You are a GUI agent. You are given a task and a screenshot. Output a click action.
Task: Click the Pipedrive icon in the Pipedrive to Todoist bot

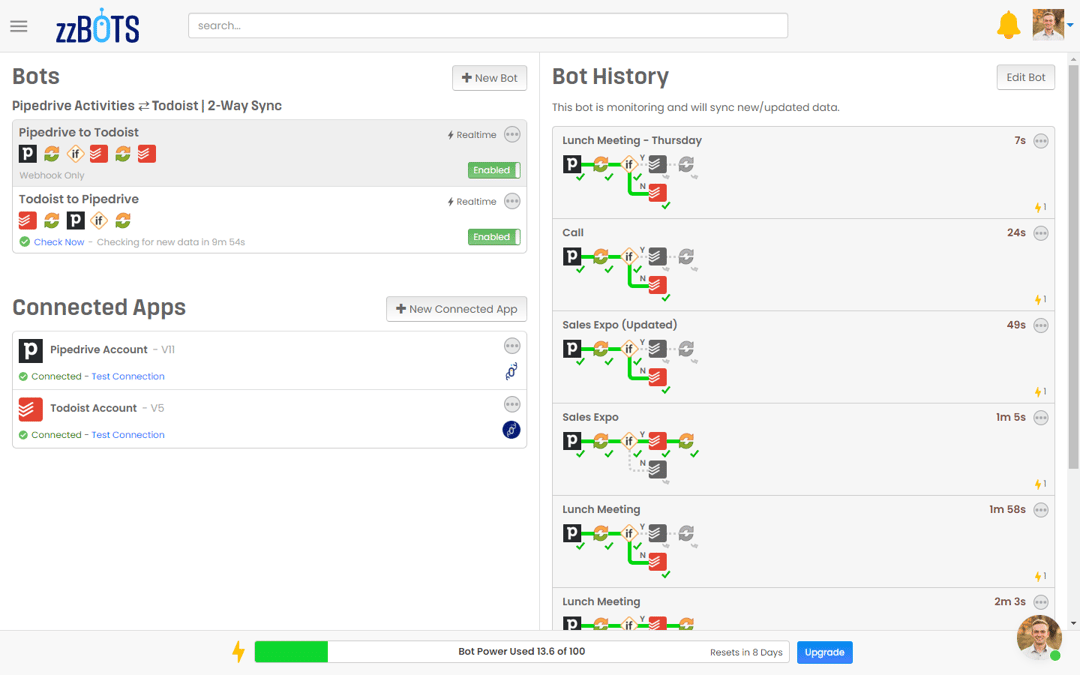point(27,153)
